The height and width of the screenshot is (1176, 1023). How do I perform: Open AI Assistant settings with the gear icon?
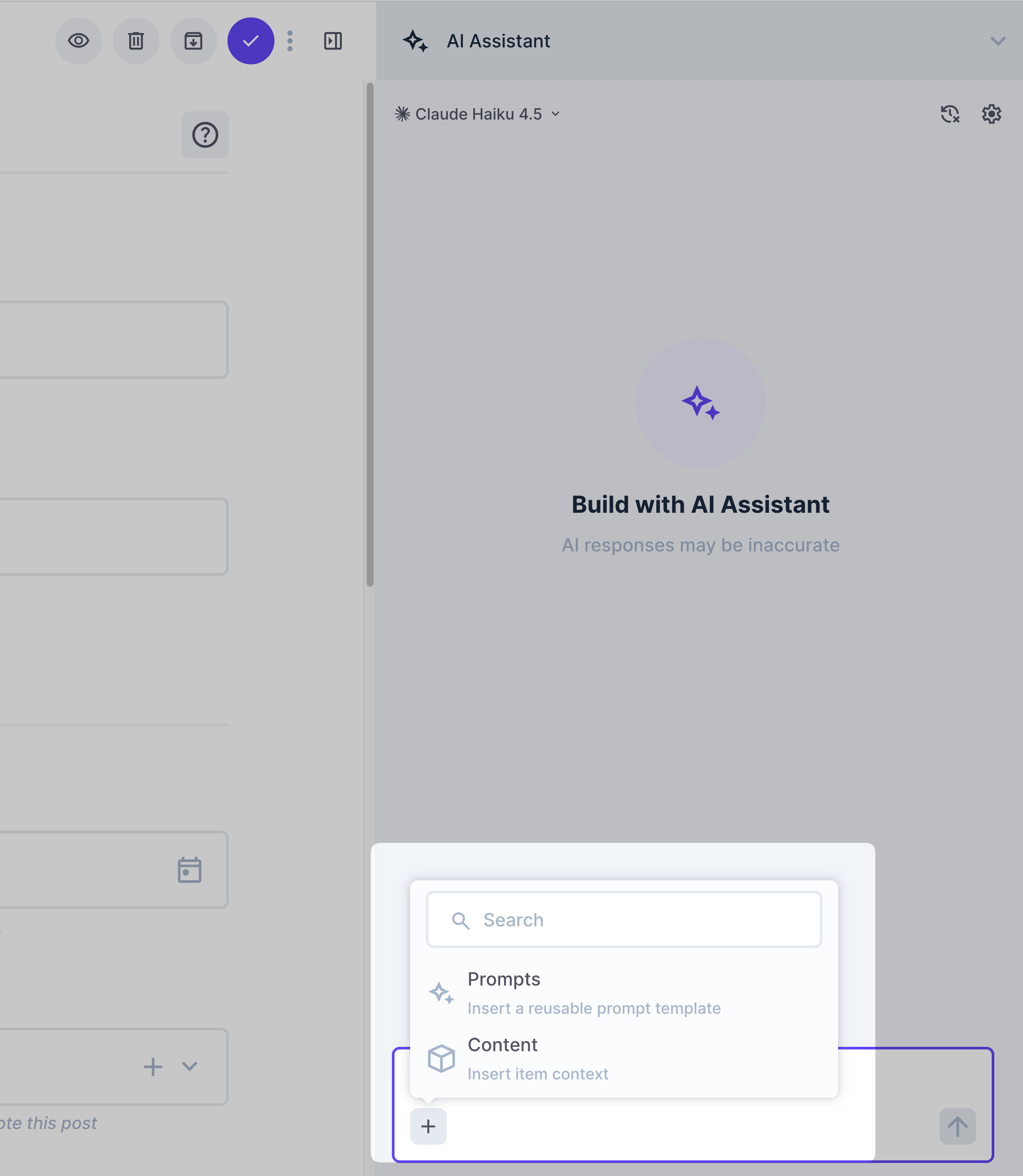pyautogui.click(x=992, y=114)
